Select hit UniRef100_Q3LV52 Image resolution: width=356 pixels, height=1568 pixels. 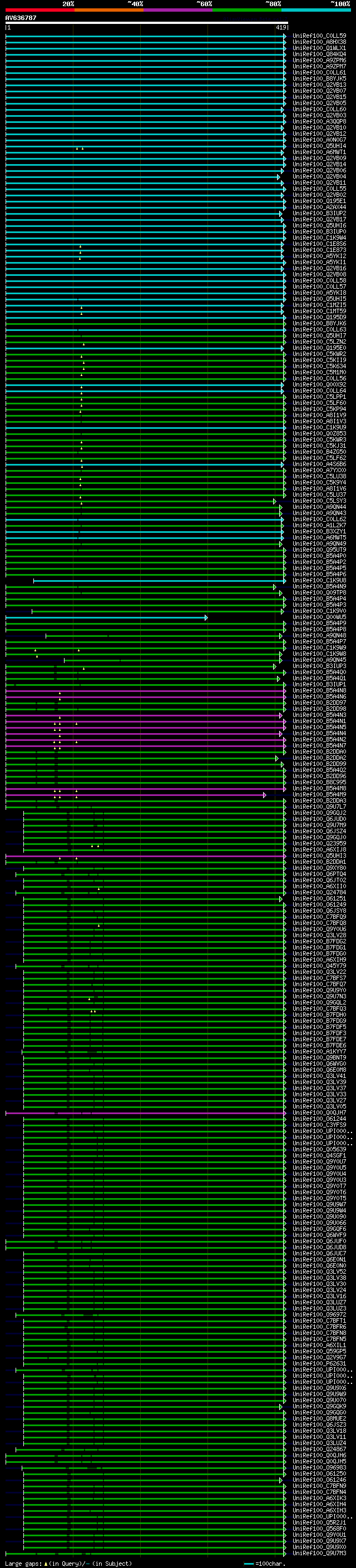click(x=319, y=1272)
